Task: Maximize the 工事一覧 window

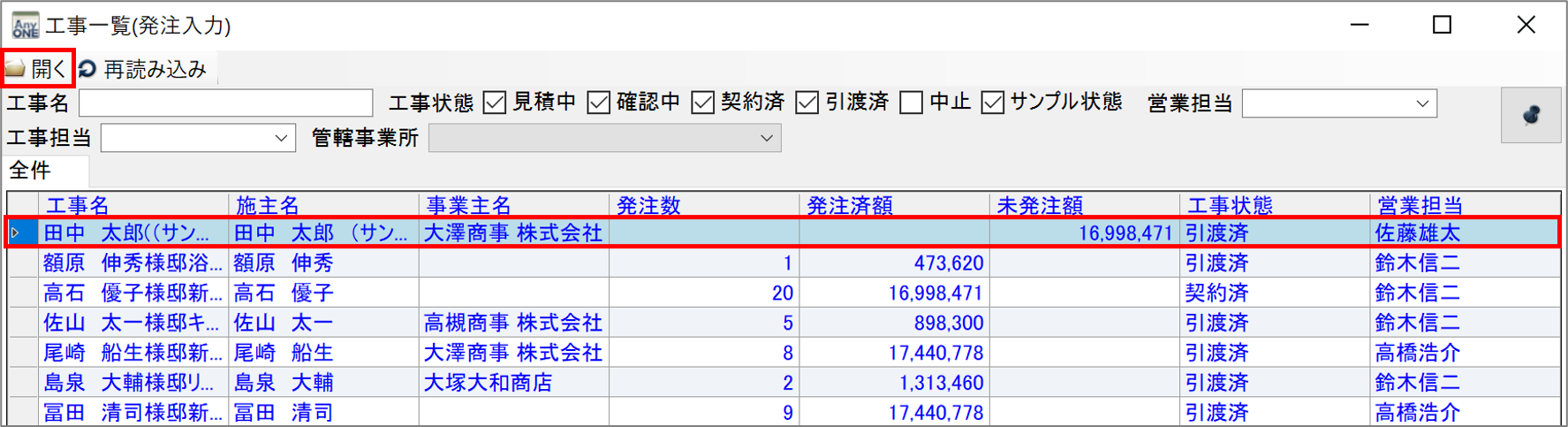Action: pyautogui.click(x=1442, y=25)
